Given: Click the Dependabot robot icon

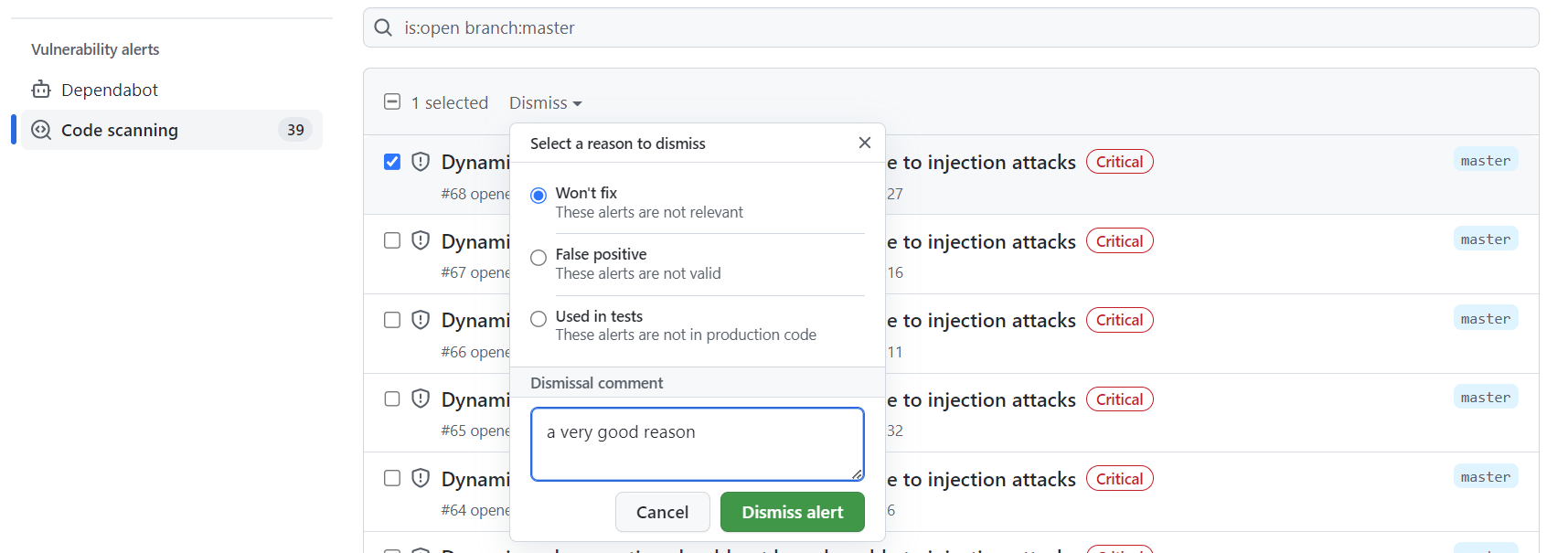Looking at the screenshot, I should [x=41, y=90].
